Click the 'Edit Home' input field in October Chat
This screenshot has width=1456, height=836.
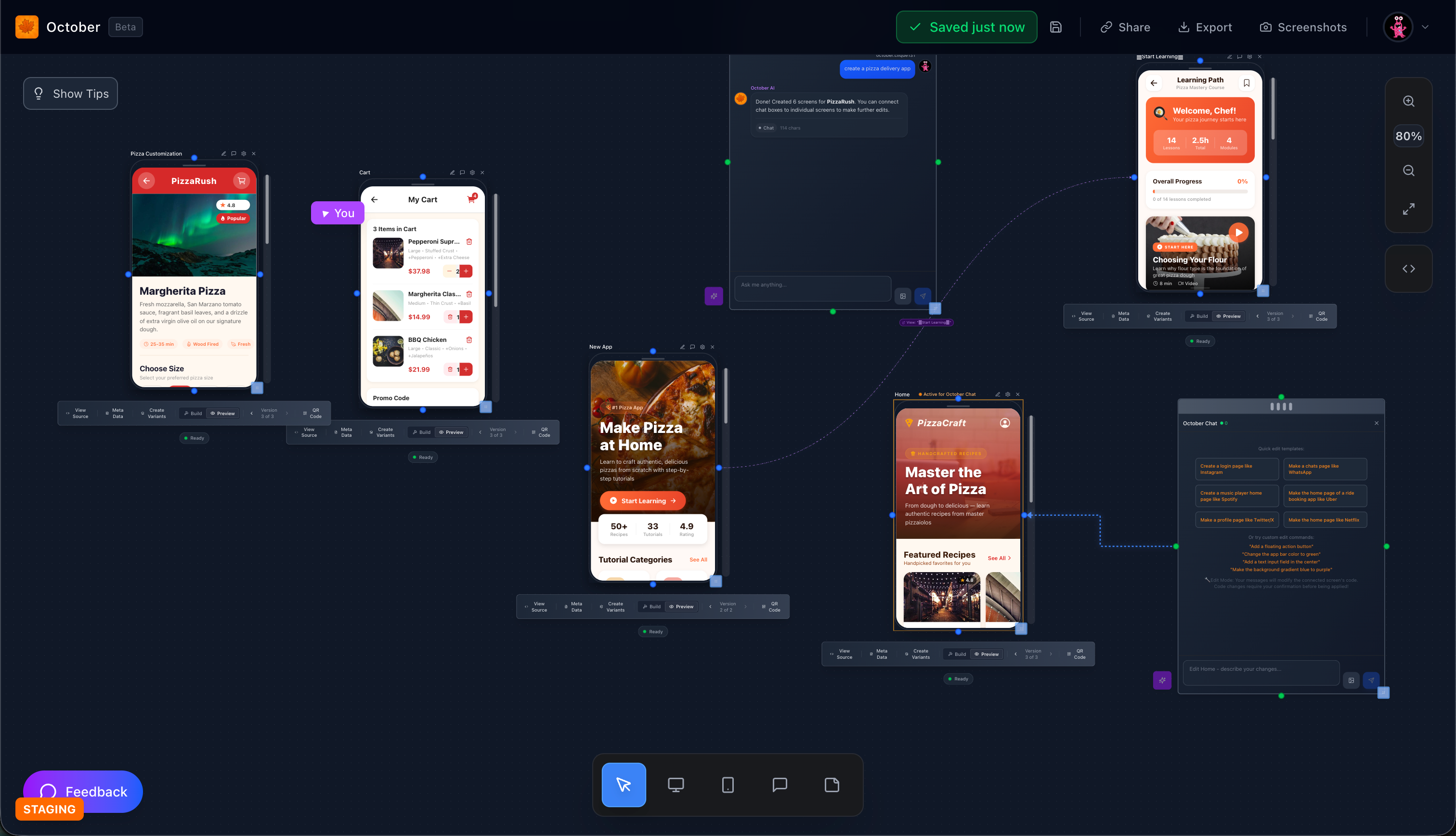[x=1261, y=672]
